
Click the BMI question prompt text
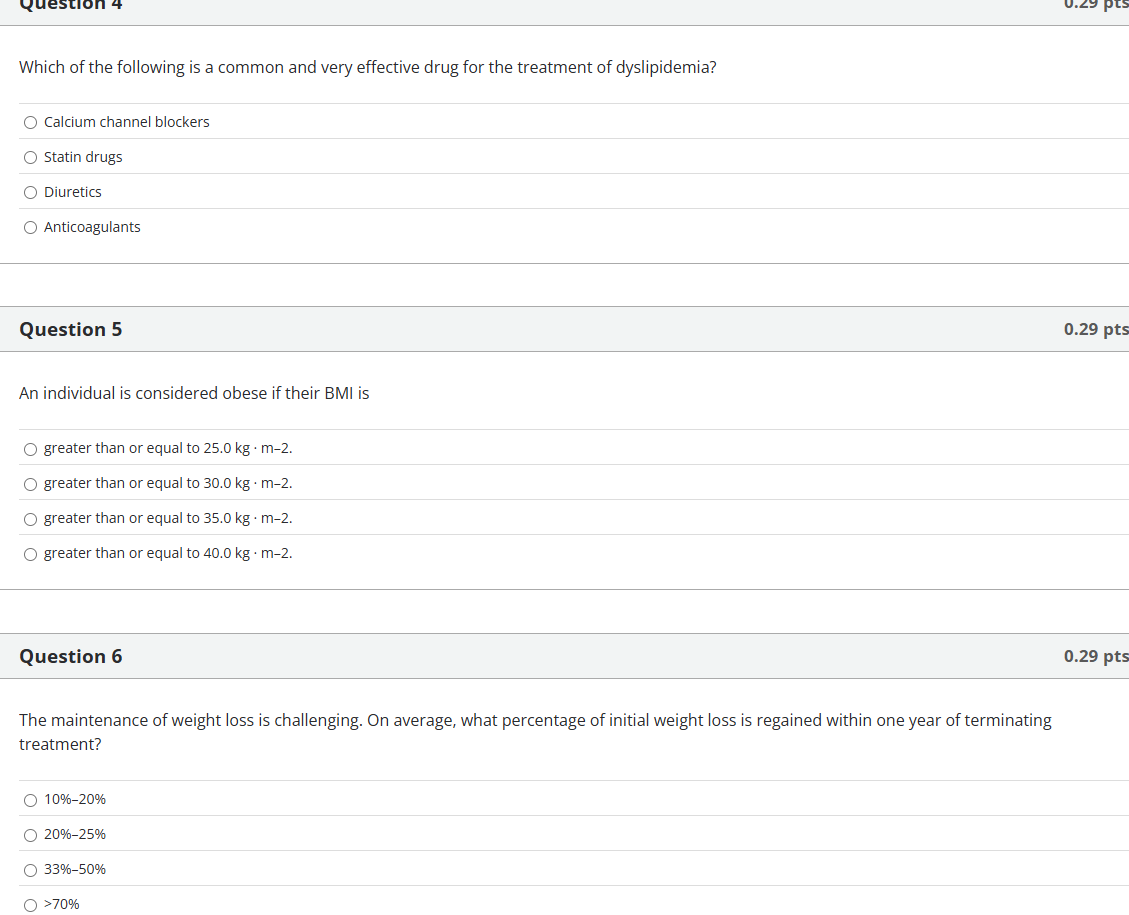[193, 393]
